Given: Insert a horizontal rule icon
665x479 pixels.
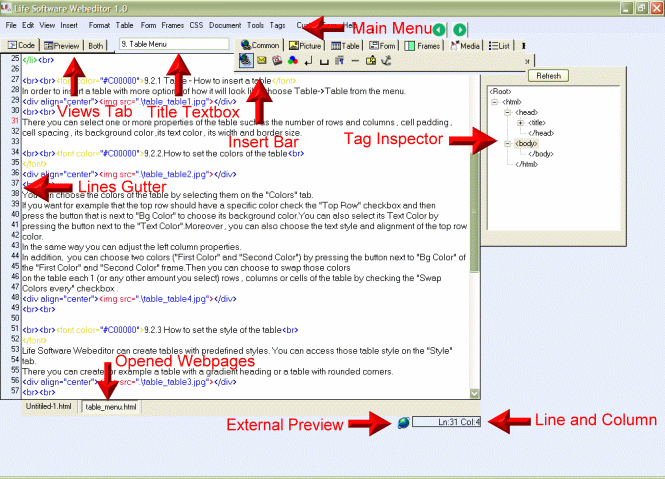Looking at the screenshot, I should pos(355,61).
